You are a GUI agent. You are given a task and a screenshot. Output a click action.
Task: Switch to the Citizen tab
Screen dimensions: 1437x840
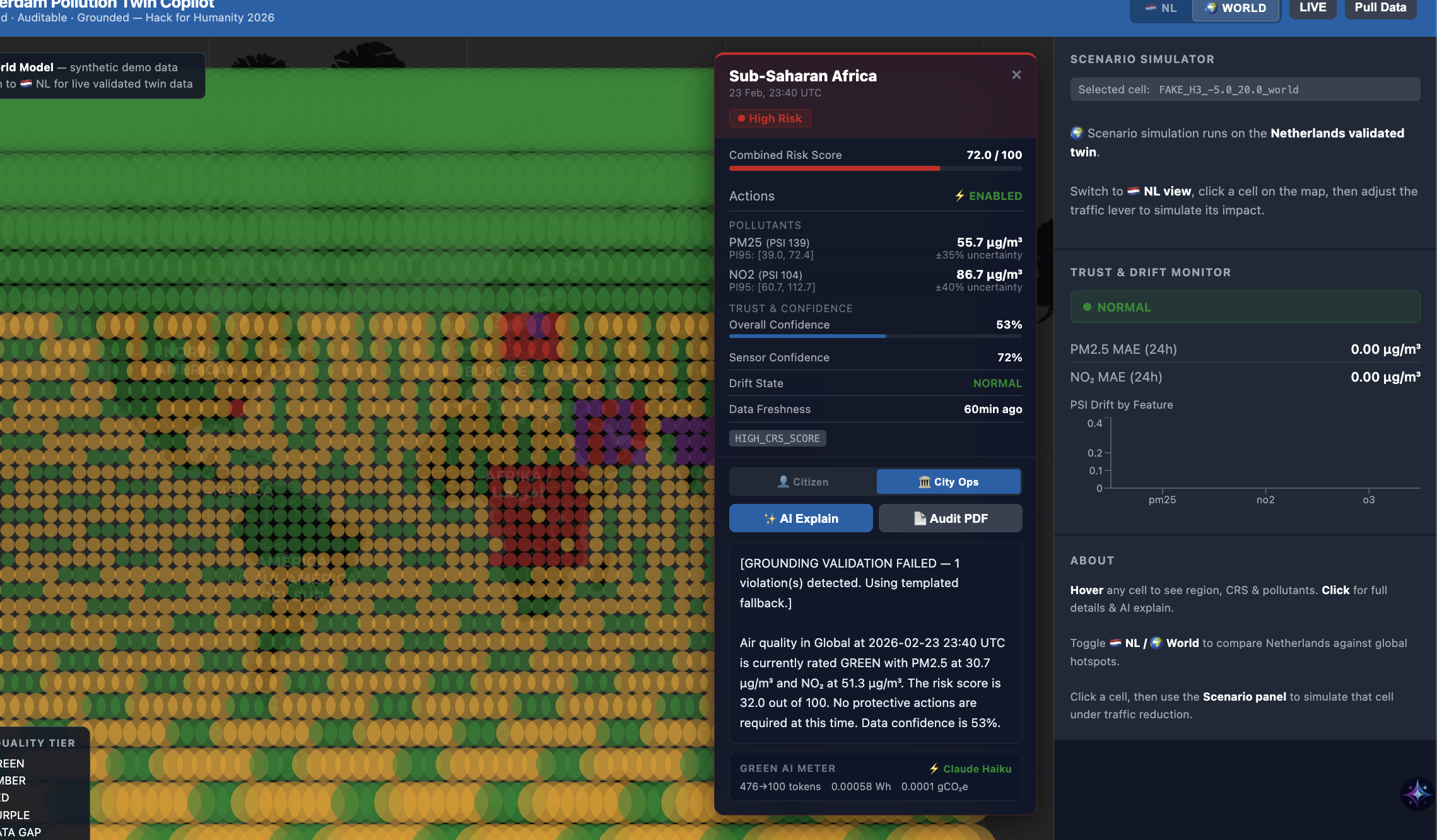(802, 482)
